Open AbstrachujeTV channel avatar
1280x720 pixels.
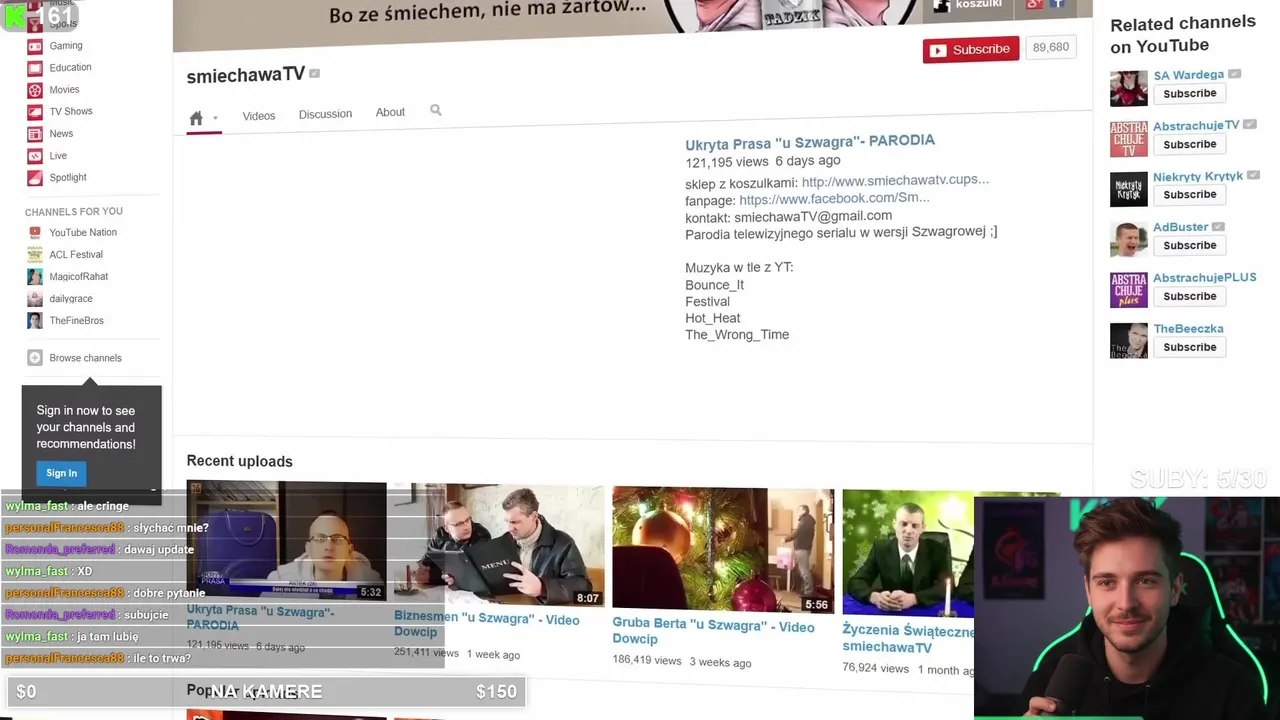pos(1129,139)
